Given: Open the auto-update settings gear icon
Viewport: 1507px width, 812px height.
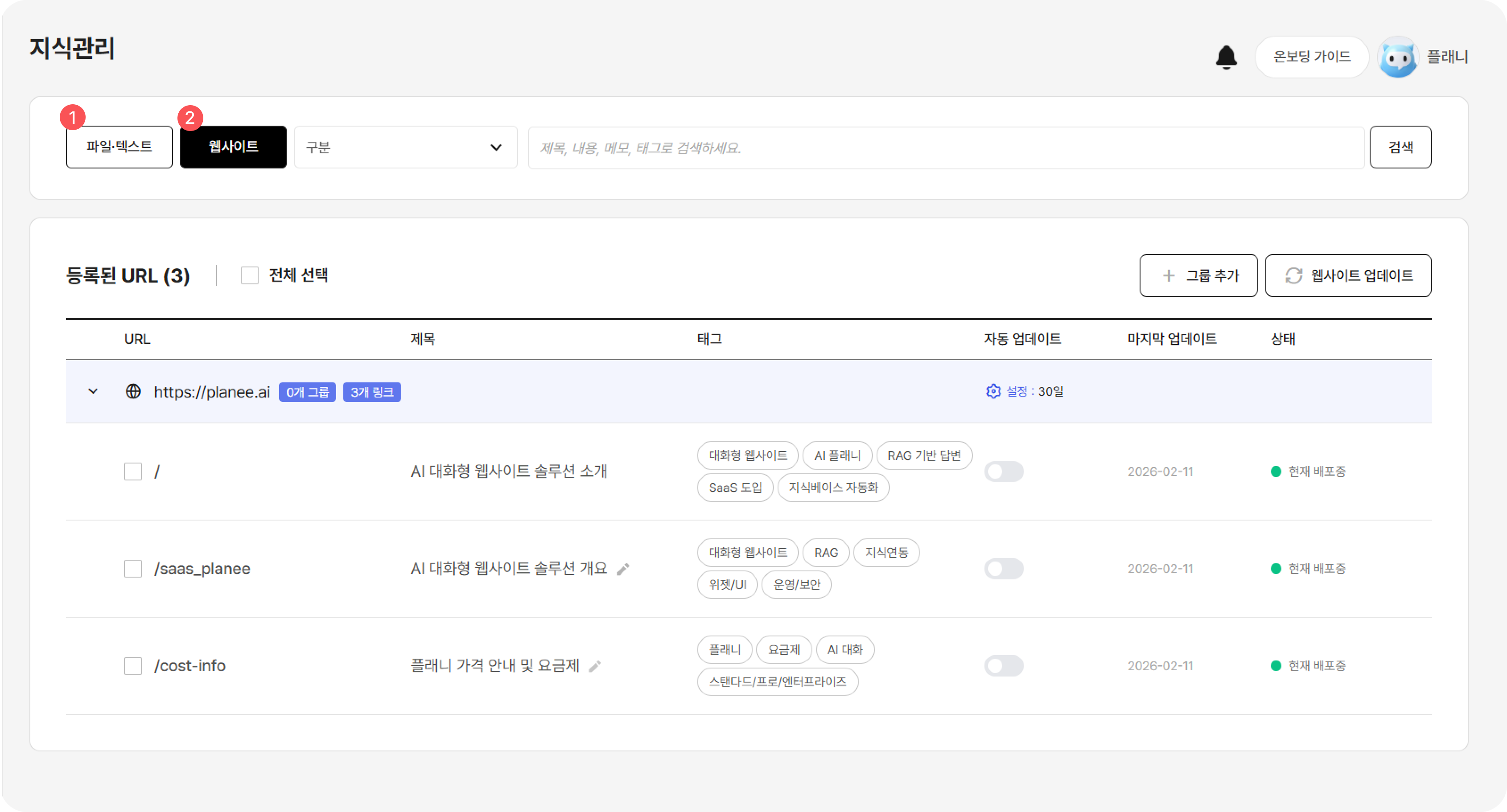Looking at the screenshot, I should 993,391.
